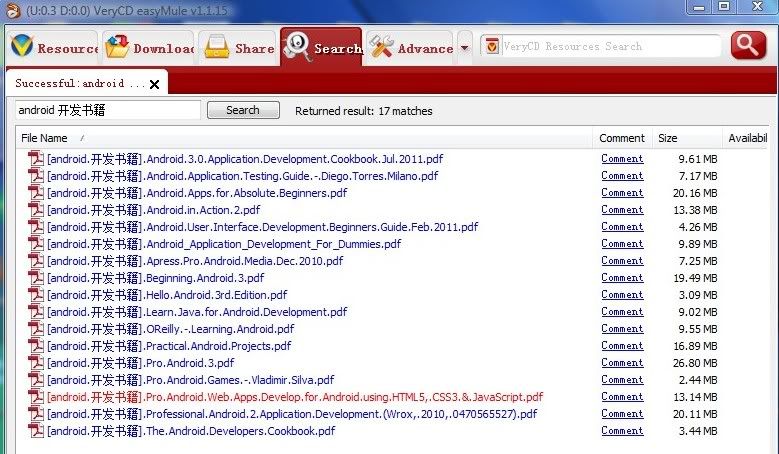The width and height of the screenshot is (779, 454).
Task: Select file Android.Apps.for.Absolute.Beginners.pdf
Action: click(x=197, y=193)
